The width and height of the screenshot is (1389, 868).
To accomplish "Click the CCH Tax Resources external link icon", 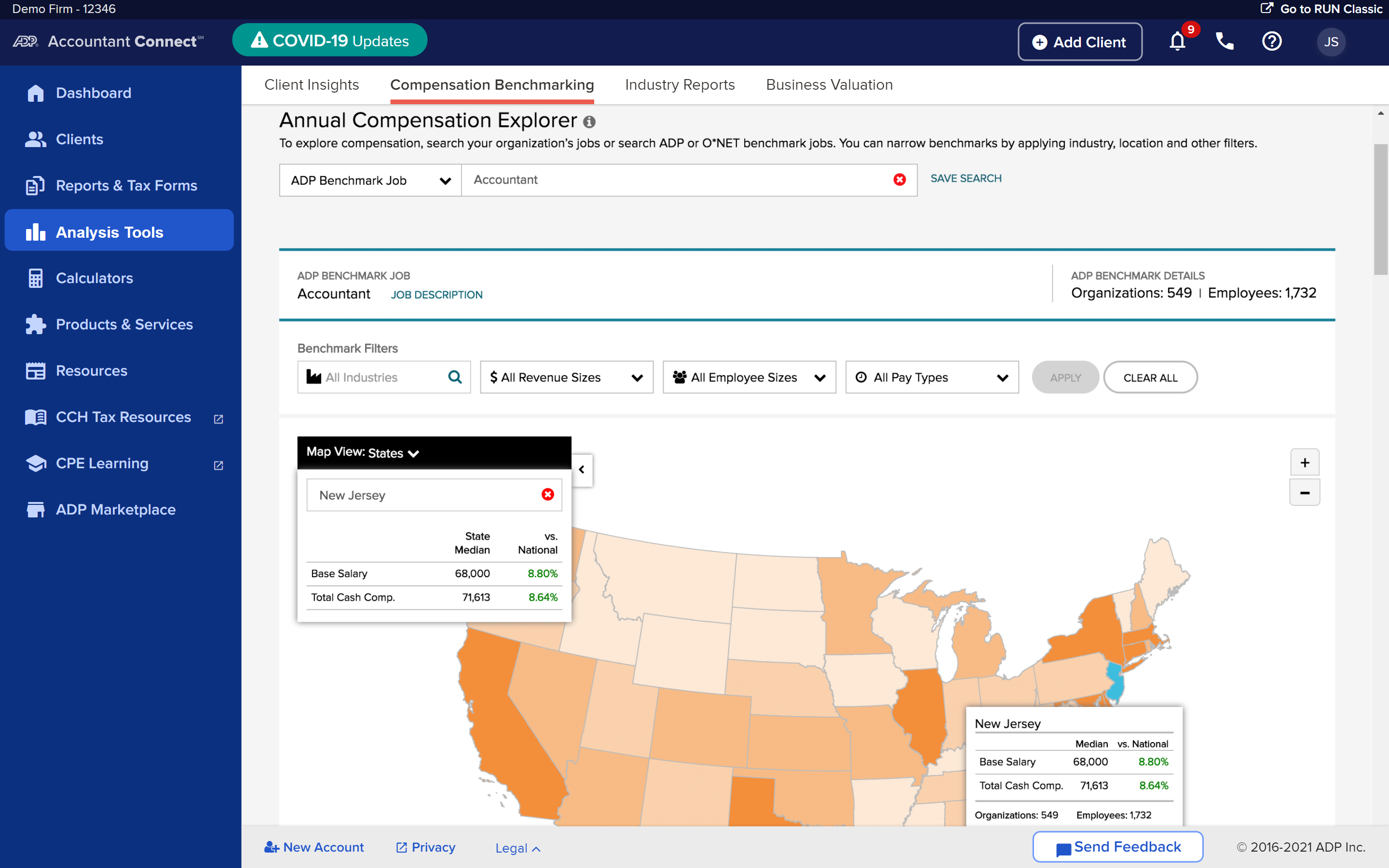I will click(x=218, y=419).
